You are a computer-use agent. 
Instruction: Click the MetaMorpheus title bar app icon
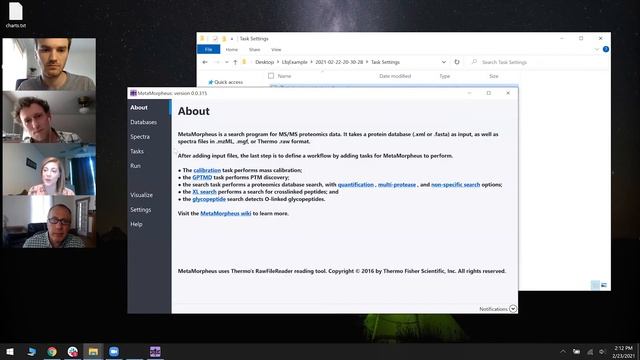(133, 93)
